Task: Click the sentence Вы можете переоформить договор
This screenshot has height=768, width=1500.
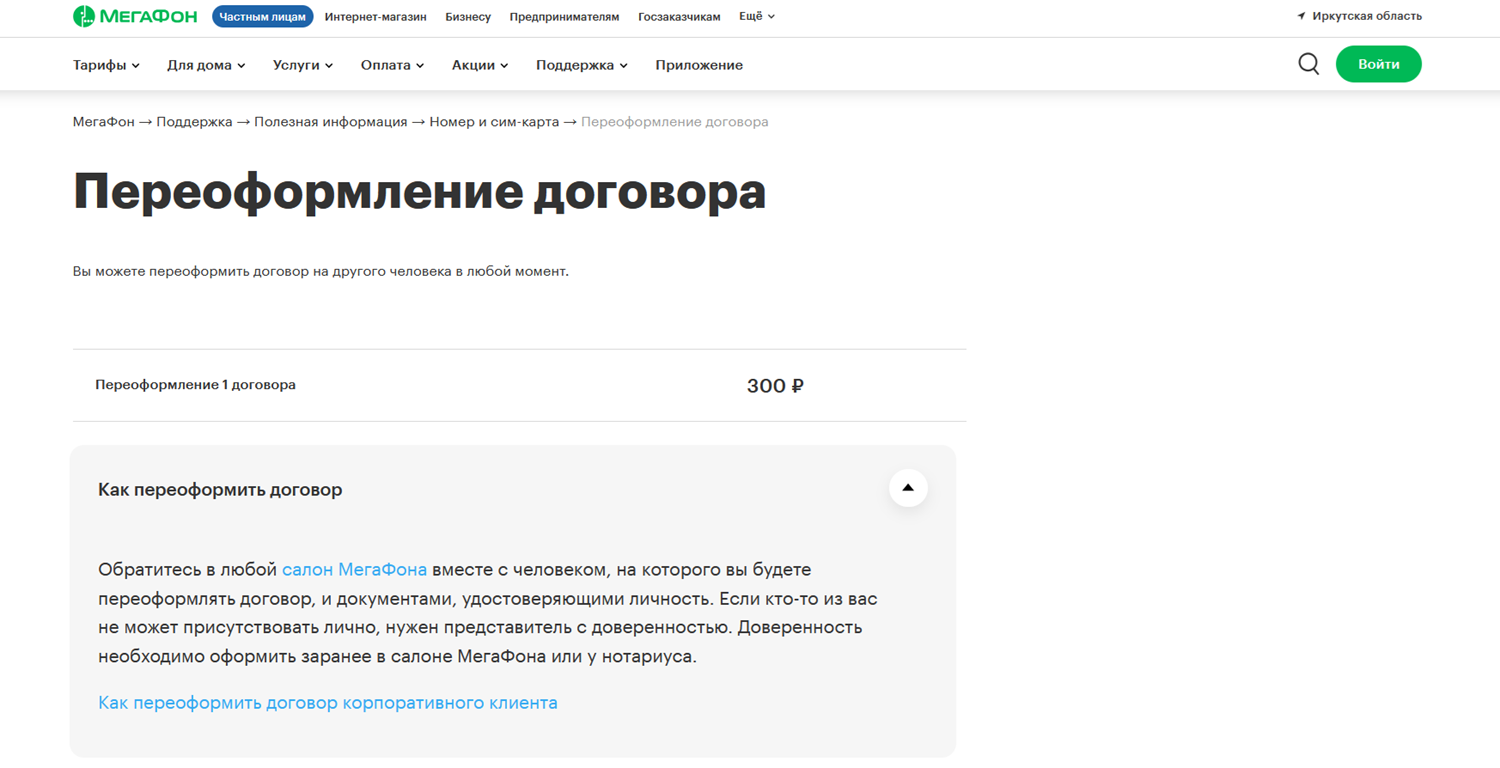Action: (x=321, y=271)
